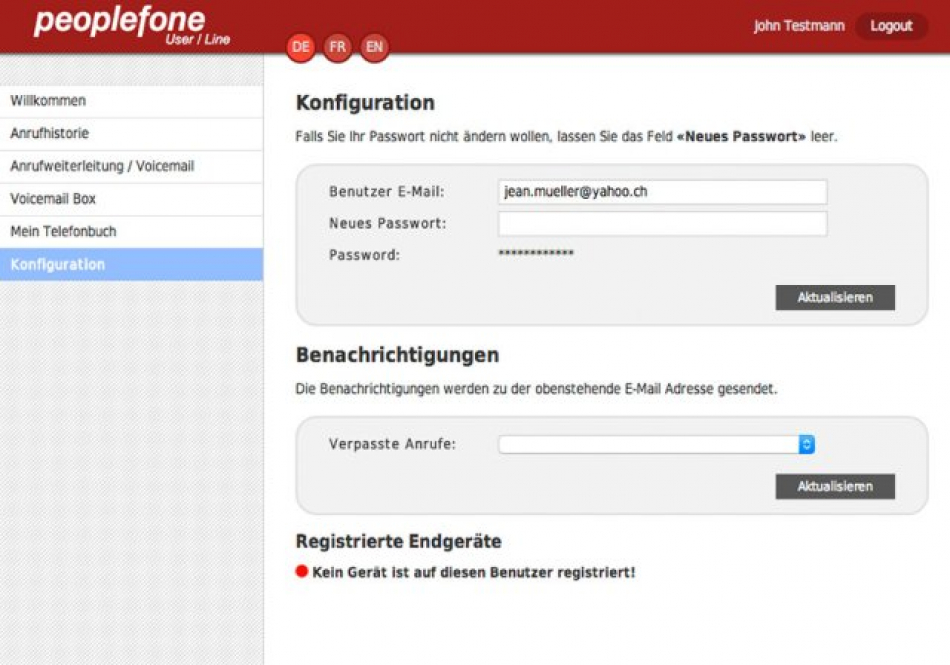Switch language to English with EN icon

tap(374, 47)
